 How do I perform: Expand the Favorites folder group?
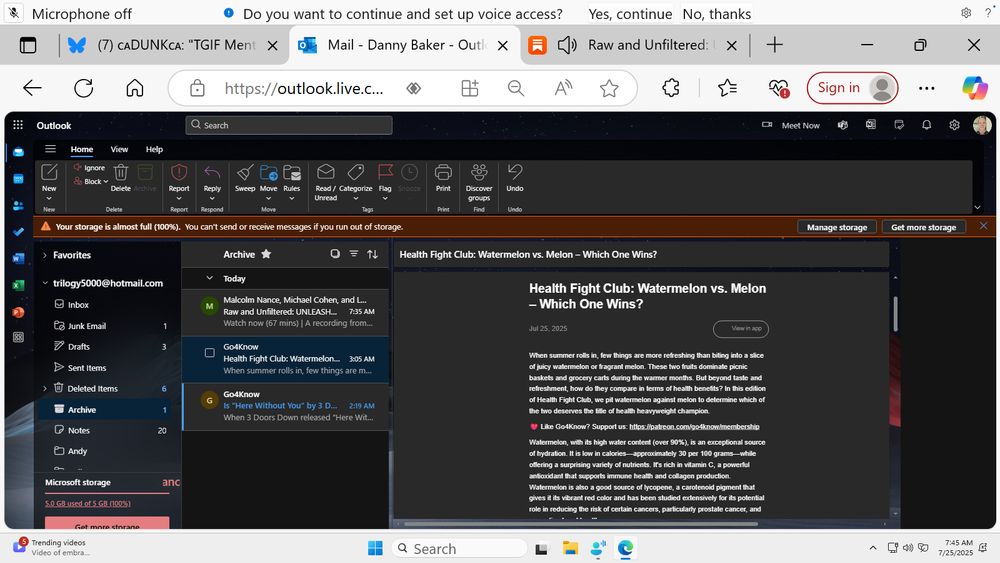click(45, 255)
